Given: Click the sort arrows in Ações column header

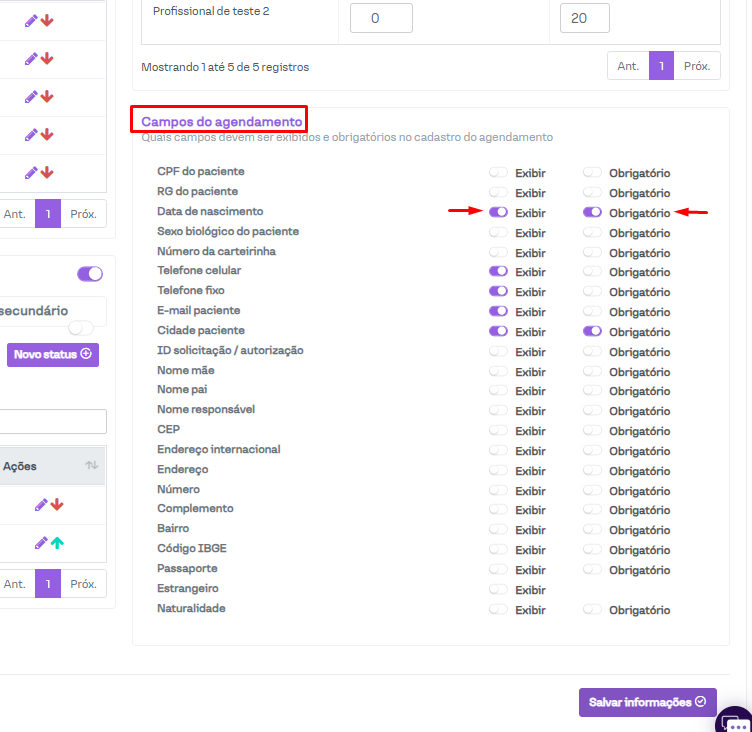Looking at the screenshot, I should pos(91,466).
